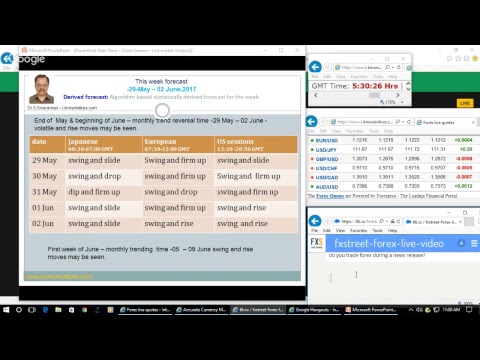Viewport: 480px width, 360px height.
Task: Click the back arrow in the GMT Time browser window
Action: click(x=315, y=67)
